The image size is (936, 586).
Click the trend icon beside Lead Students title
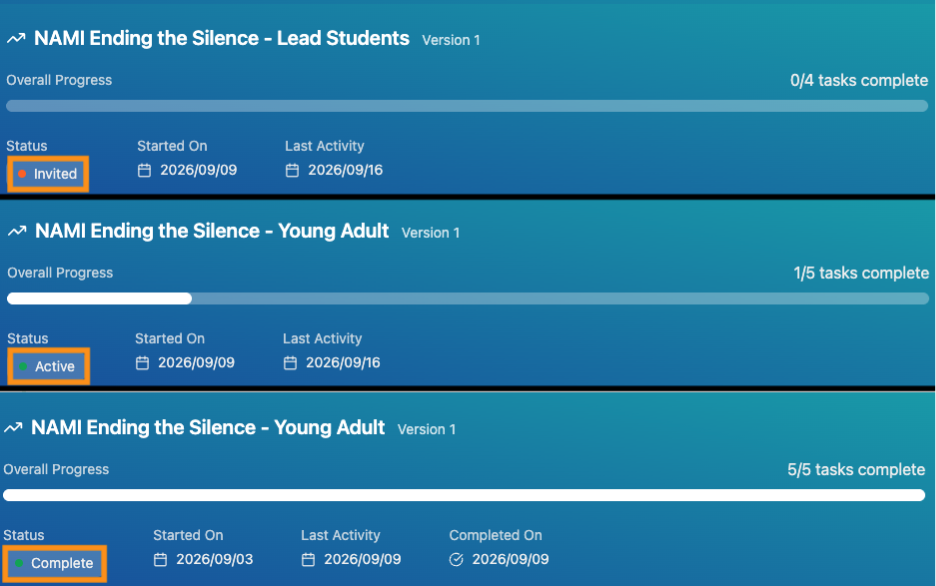[x=16, y=39]
